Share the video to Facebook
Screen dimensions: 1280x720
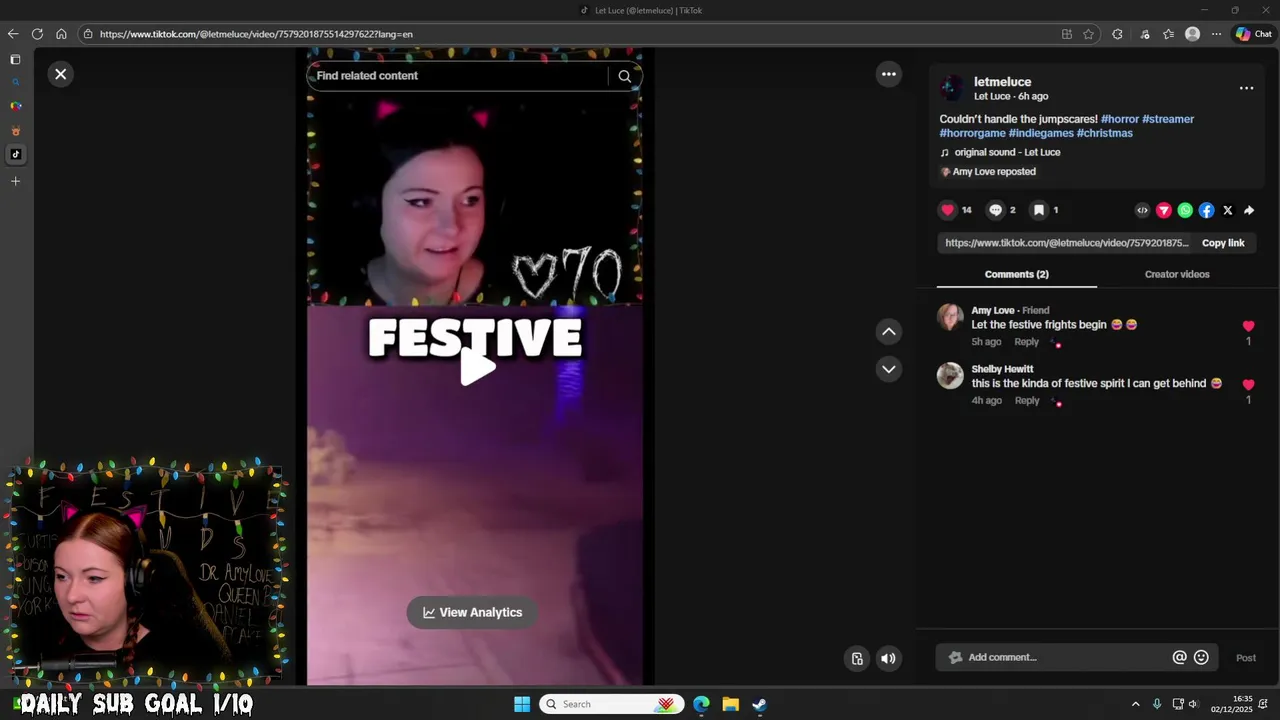[1206, 210]
